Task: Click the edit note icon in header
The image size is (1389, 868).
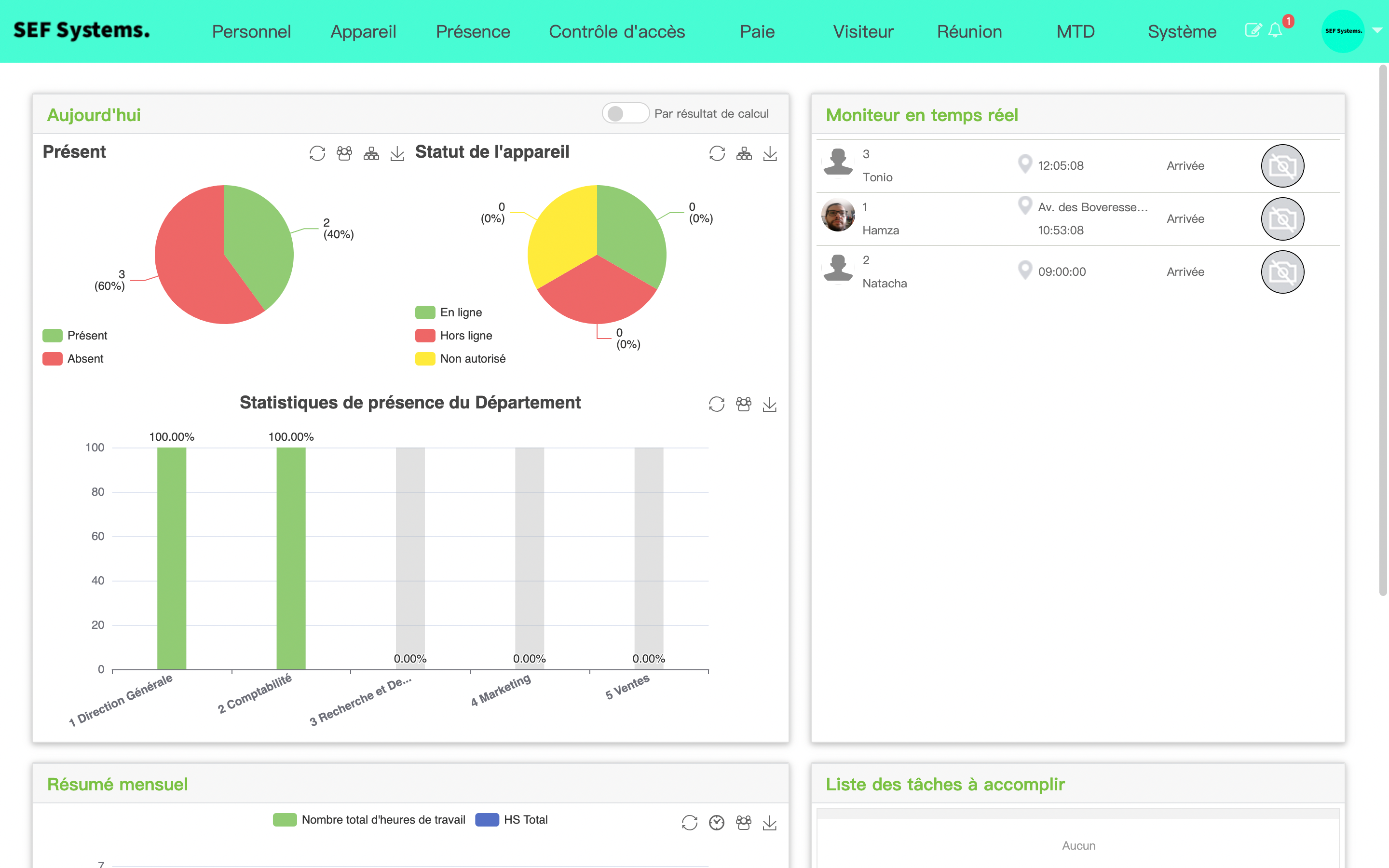Action: [1253, 30]
